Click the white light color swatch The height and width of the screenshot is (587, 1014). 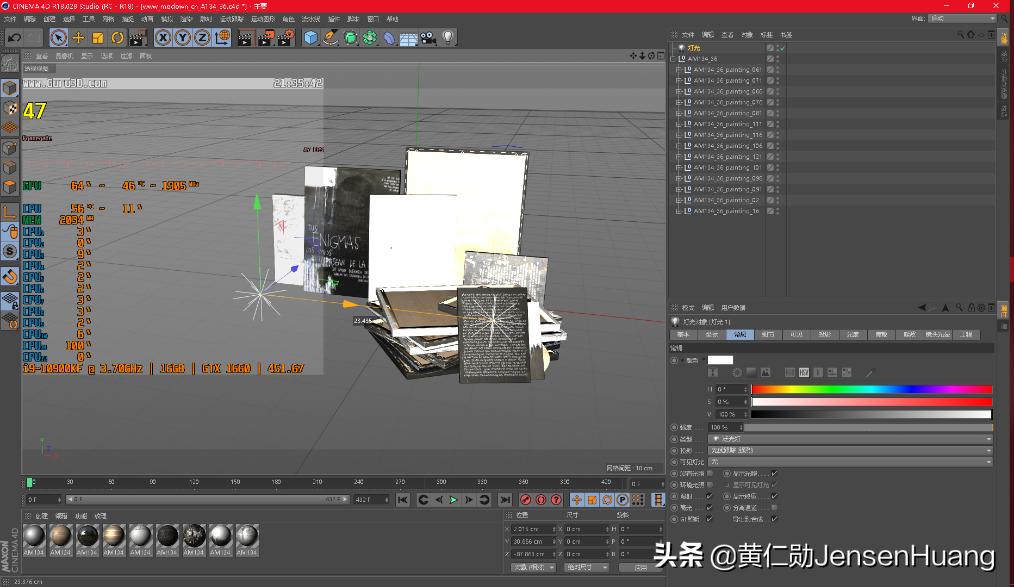pyautogui.click(x=720, y=360)
